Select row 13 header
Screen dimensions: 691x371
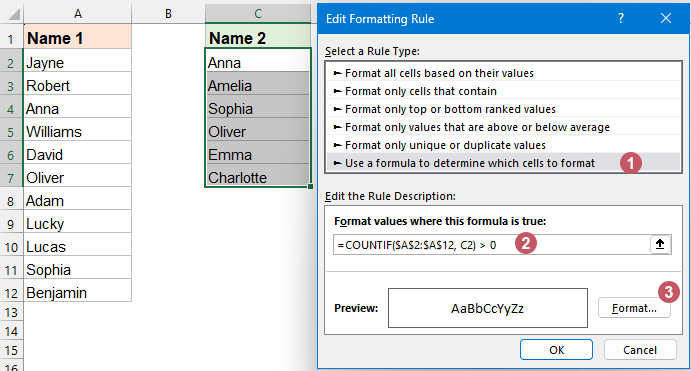11,312
